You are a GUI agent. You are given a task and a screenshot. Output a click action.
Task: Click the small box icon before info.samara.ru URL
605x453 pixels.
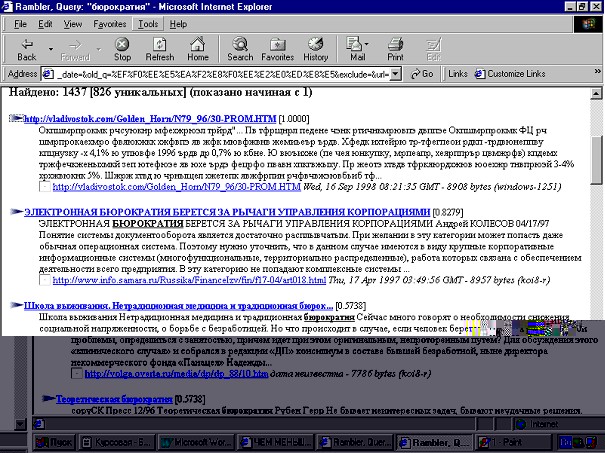45,281
